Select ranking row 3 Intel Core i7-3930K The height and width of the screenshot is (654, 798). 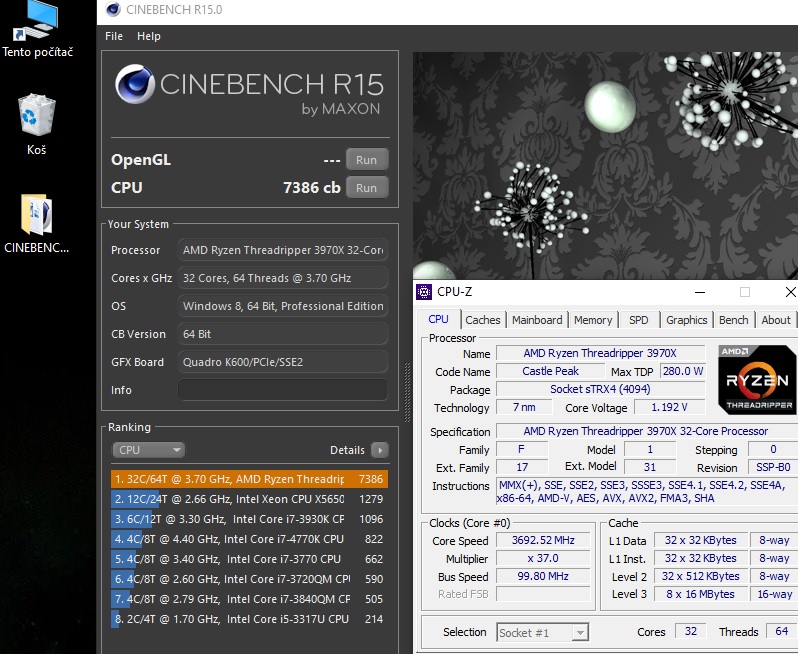click(x=249, y=519)
